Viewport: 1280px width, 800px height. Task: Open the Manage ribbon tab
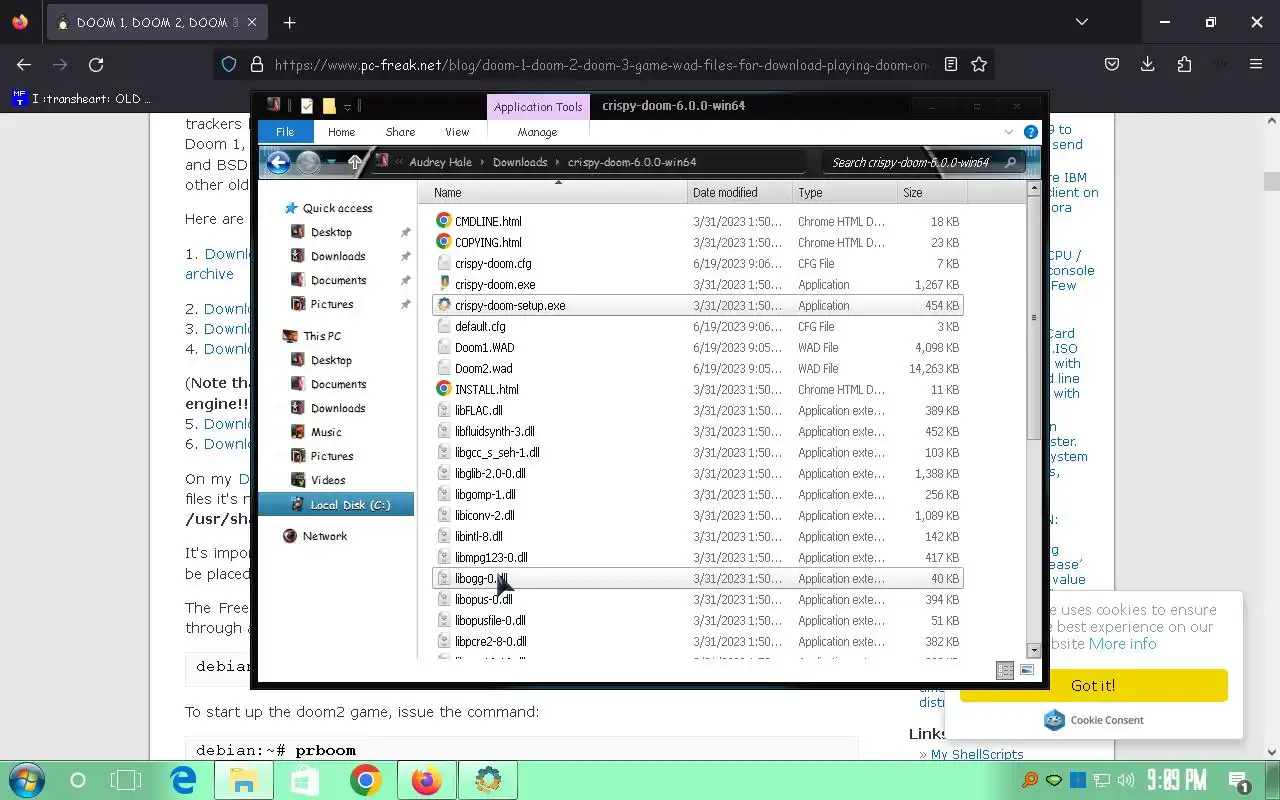click(537, 132)
